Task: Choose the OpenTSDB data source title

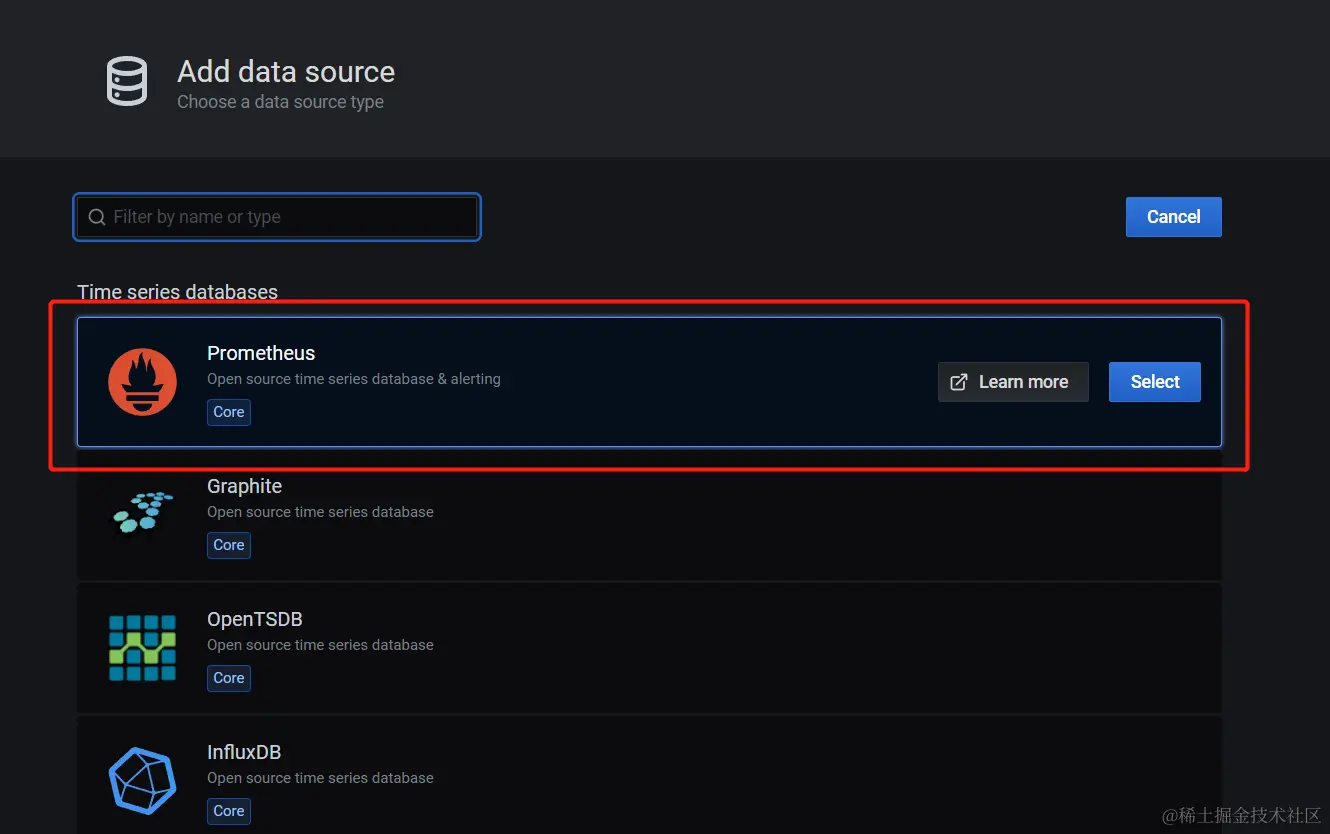Action: (x=254, y=619)
